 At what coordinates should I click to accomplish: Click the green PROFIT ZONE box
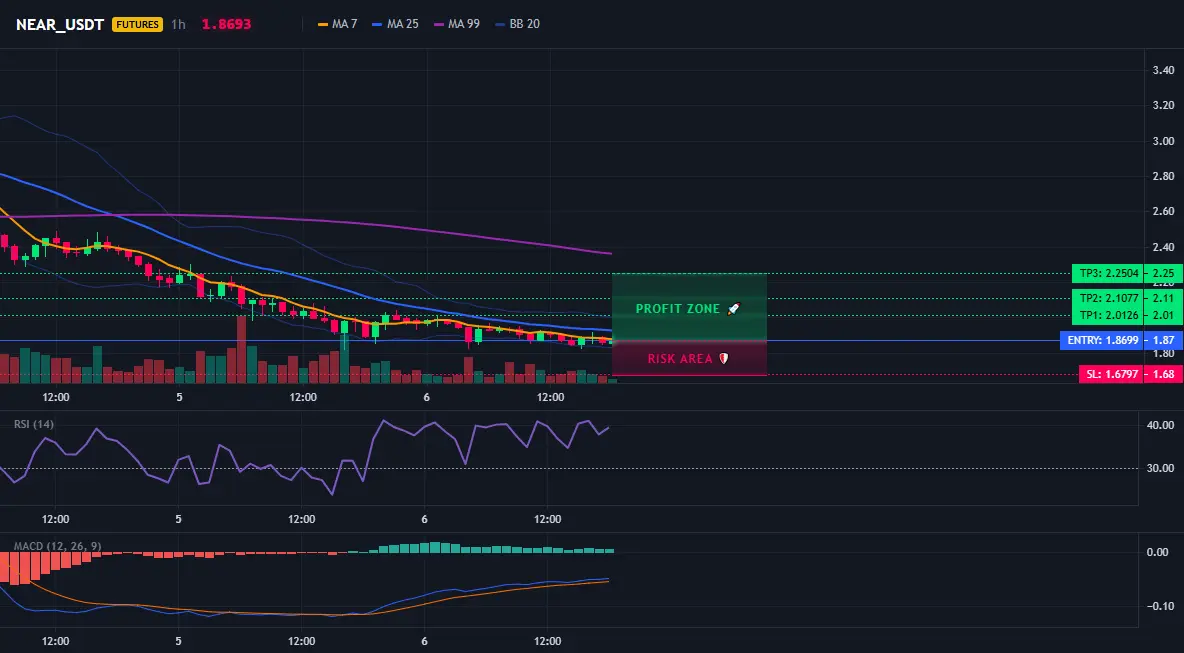tap(689, 306)
